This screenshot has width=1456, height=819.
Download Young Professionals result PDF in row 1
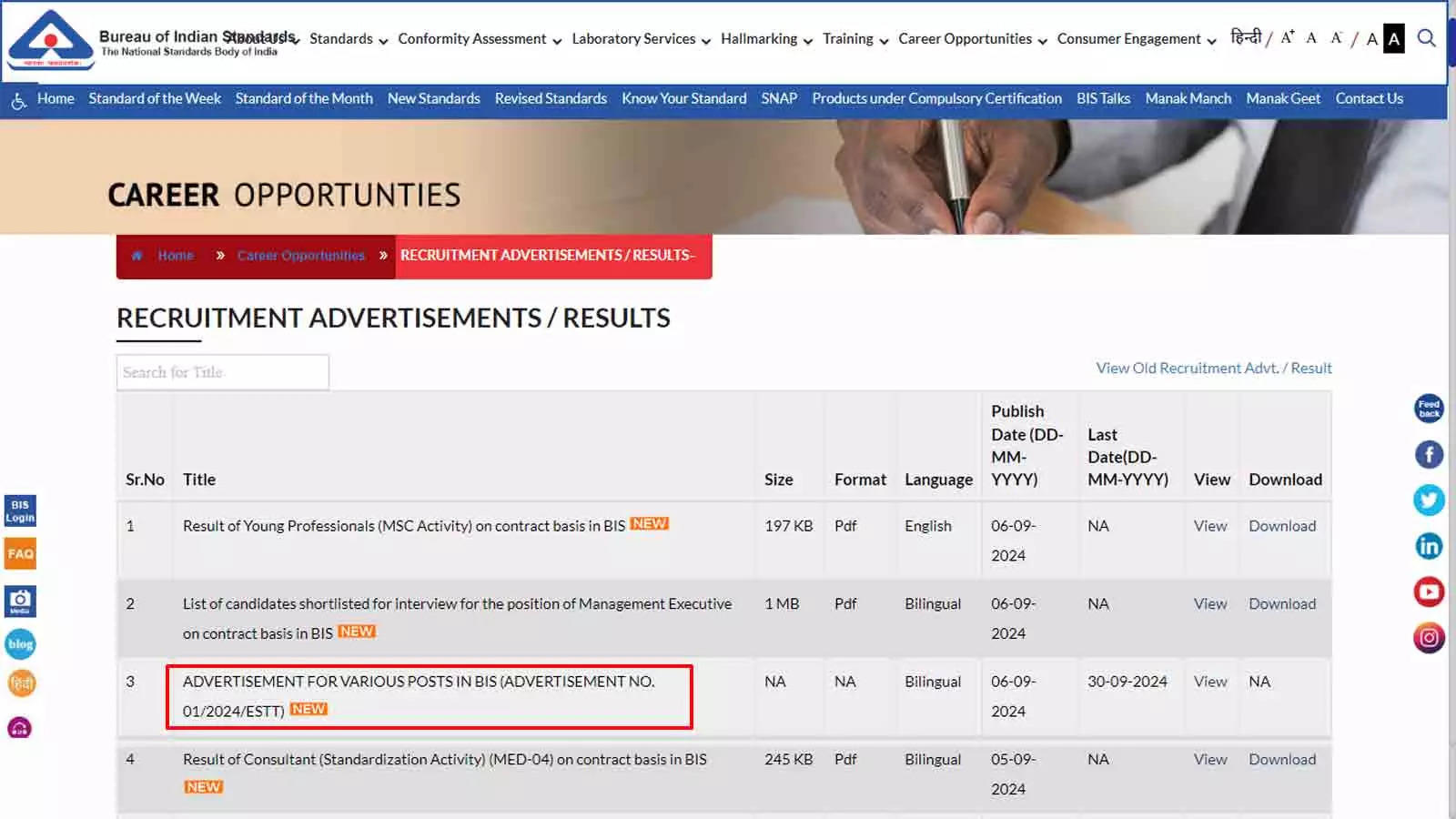pyautogui.click(x=1281, y=526)
